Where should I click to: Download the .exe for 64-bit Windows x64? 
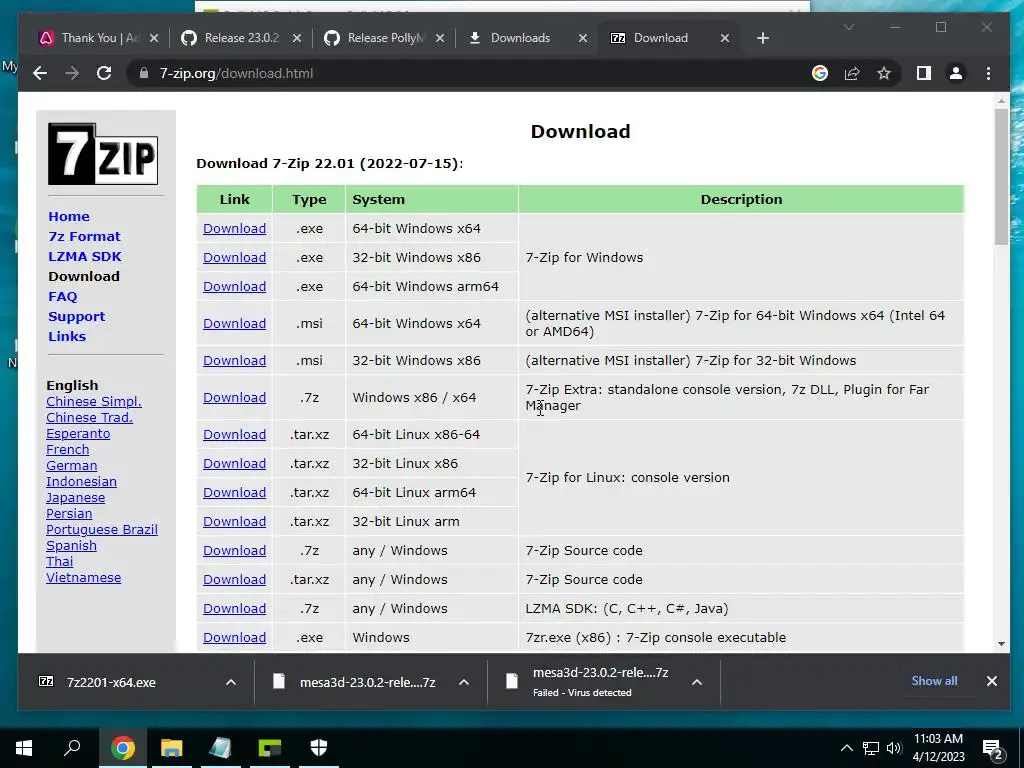coord(234,229)
